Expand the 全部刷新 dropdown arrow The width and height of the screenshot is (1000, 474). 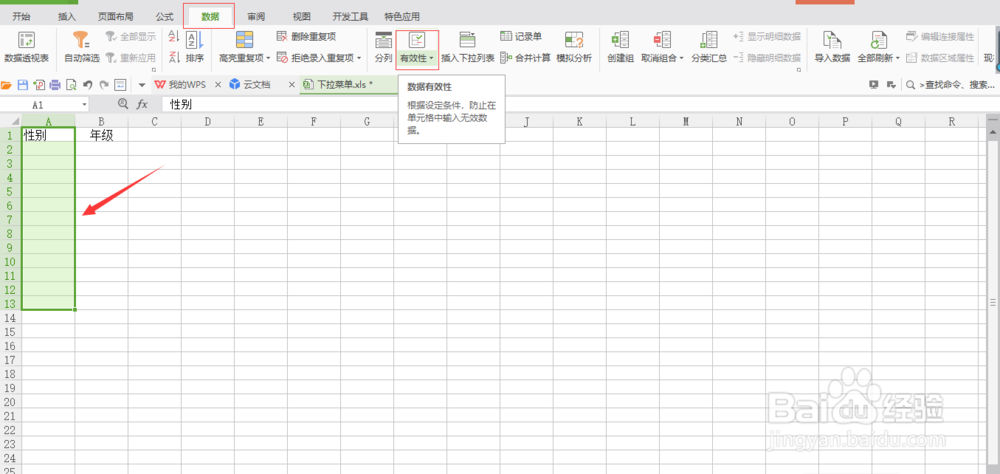898,58
